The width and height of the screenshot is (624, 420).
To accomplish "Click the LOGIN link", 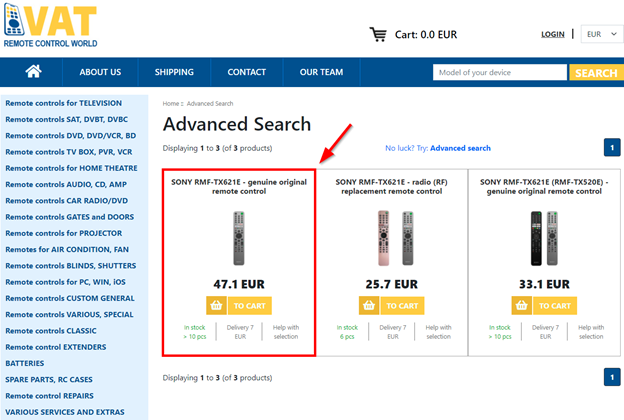I will tap(552, 34).
